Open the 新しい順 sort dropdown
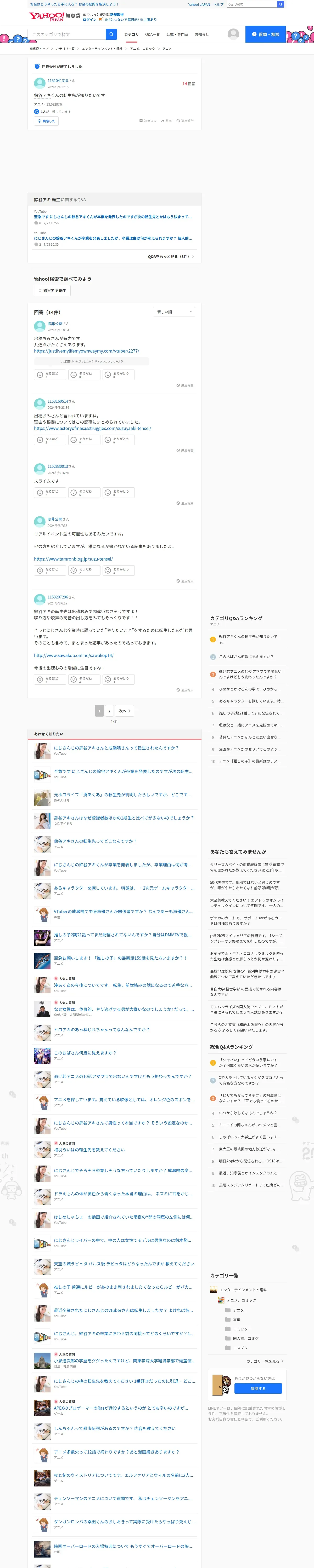The image size is (314, 1568). (174, 312)
